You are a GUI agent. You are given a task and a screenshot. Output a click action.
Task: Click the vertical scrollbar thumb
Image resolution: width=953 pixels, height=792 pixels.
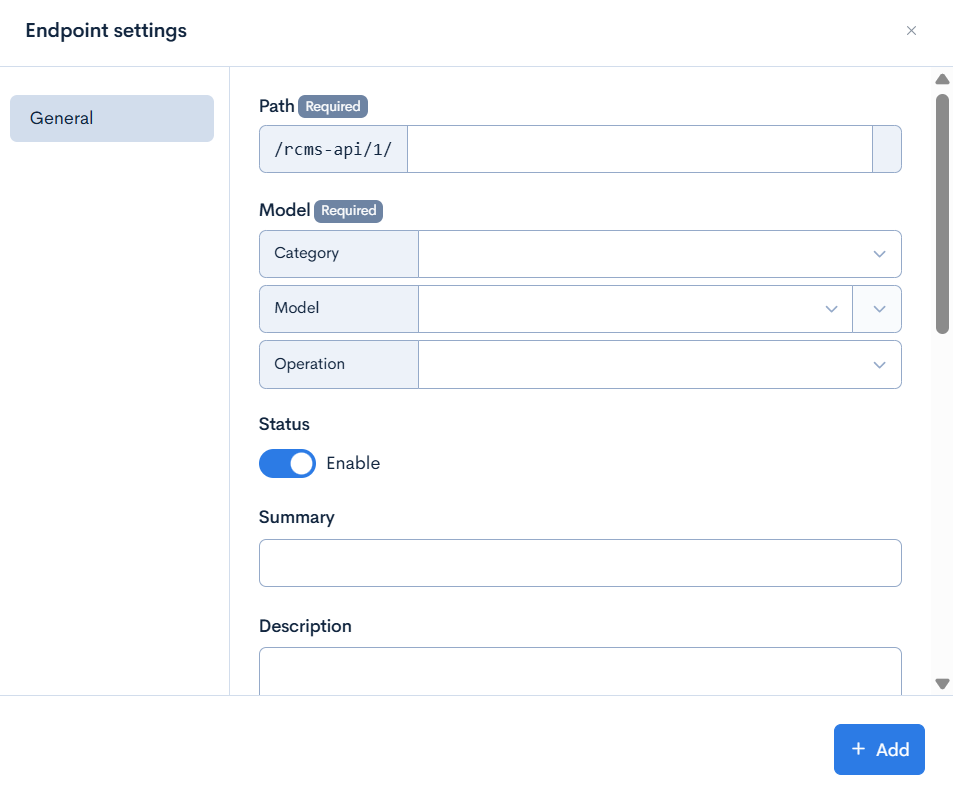tap(941, 212)
